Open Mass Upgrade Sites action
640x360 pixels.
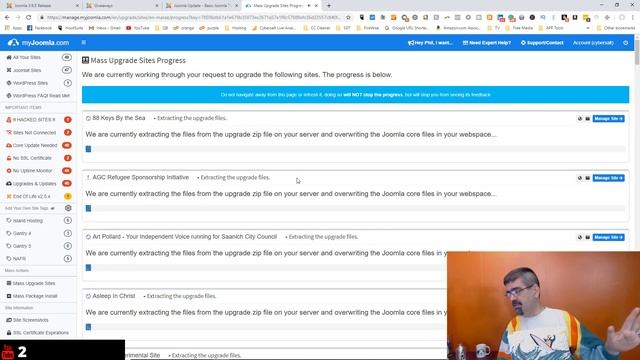(x=33, y=283)
